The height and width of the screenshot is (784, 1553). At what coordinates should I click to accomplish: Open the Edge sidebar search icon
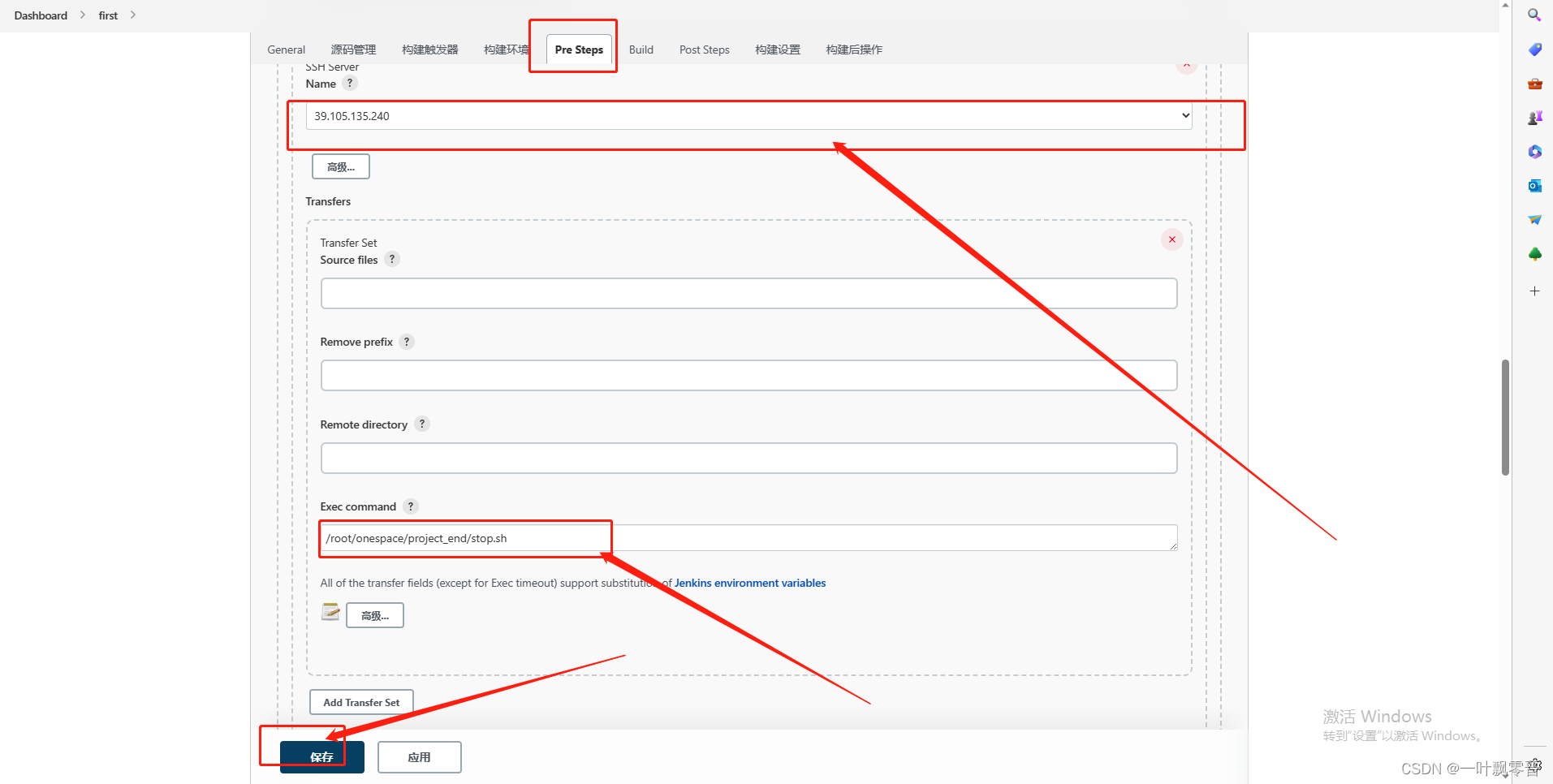[x=1534, y=15]
